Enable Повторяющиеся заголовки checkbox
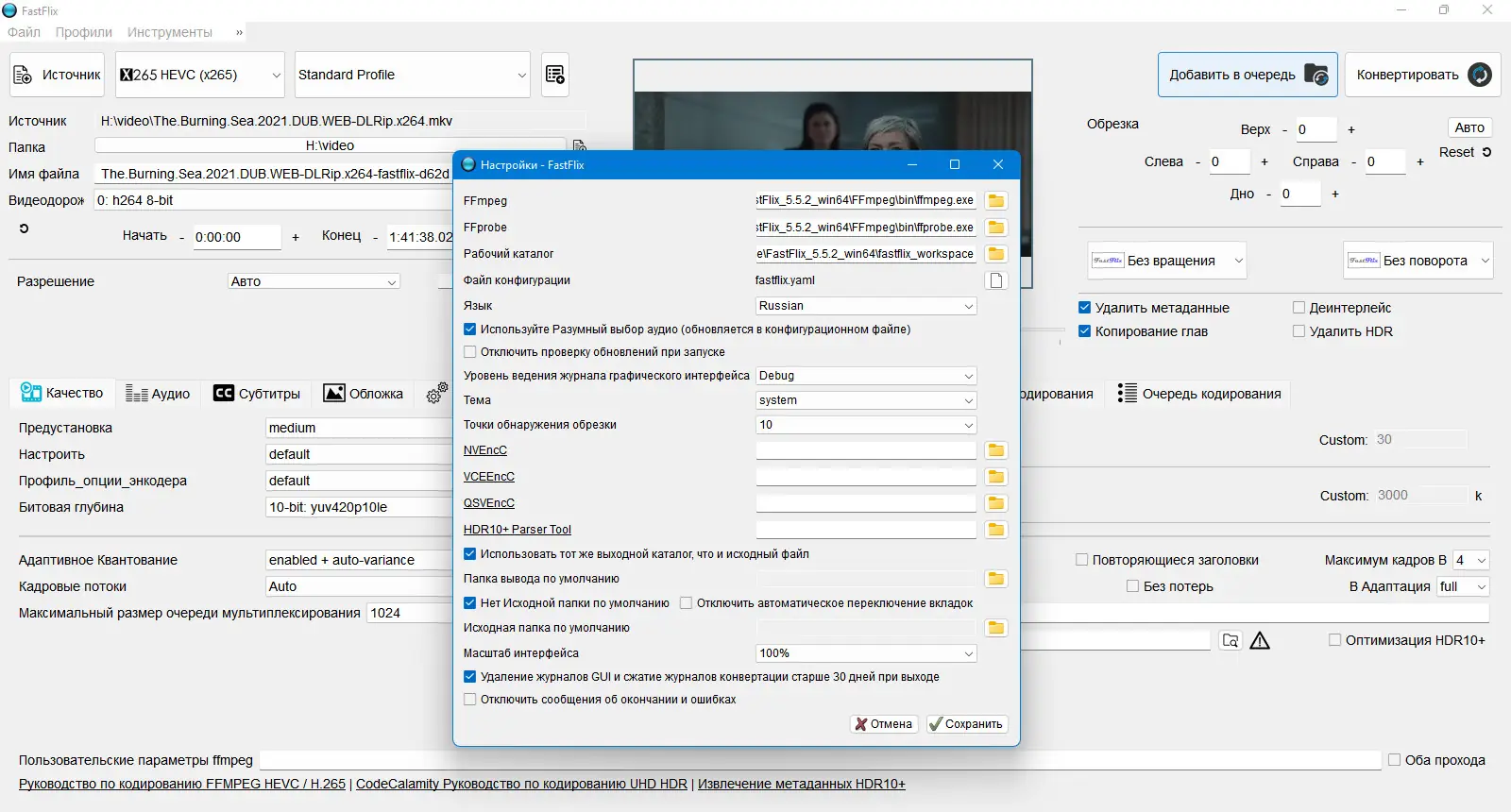 tap(1082, 560)
